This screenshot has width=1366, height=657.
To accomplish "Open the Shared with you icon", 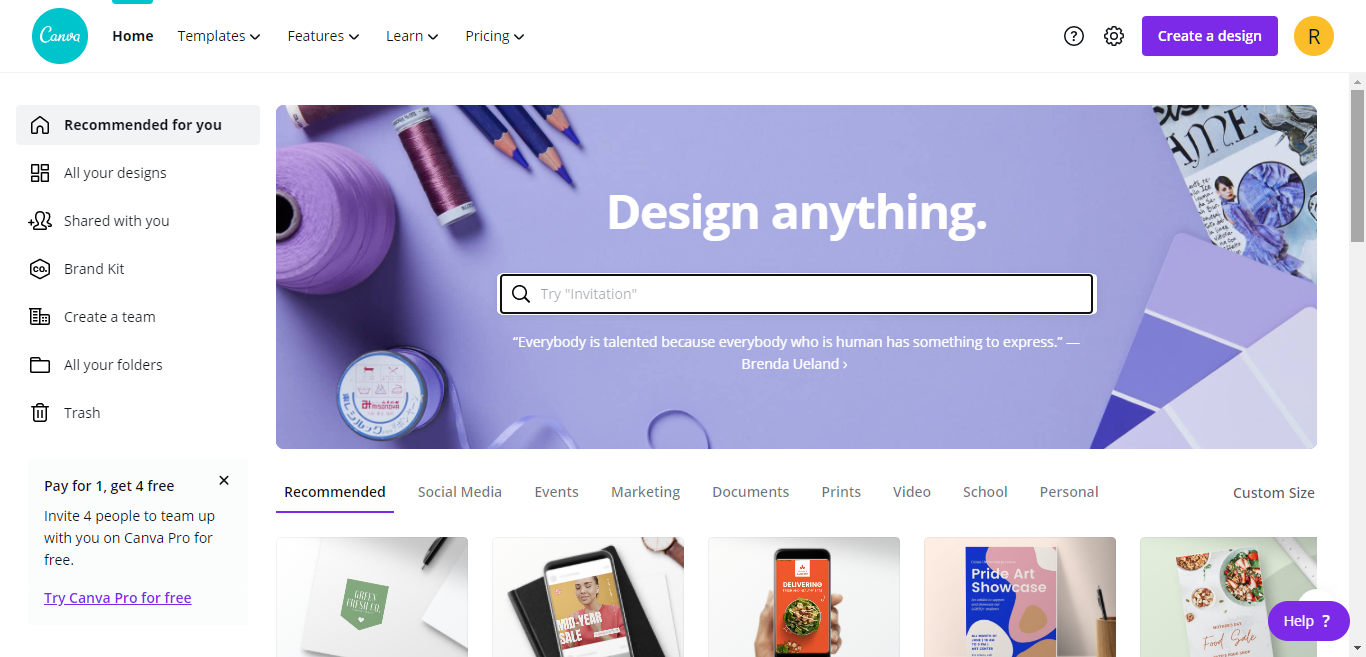I will (40, 221).
